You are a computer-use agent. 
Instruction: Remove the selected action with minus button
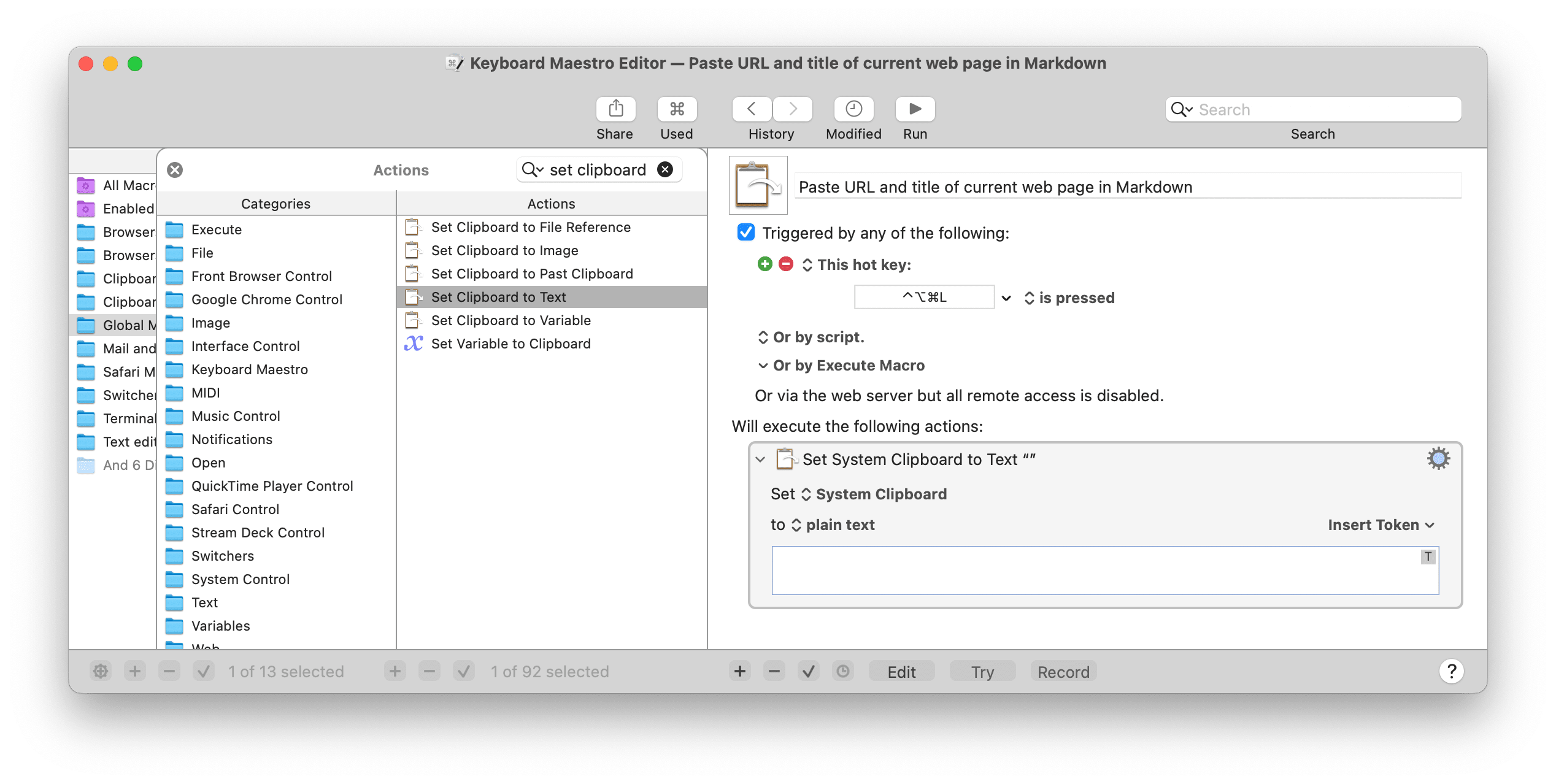click(x=774, y=671)
